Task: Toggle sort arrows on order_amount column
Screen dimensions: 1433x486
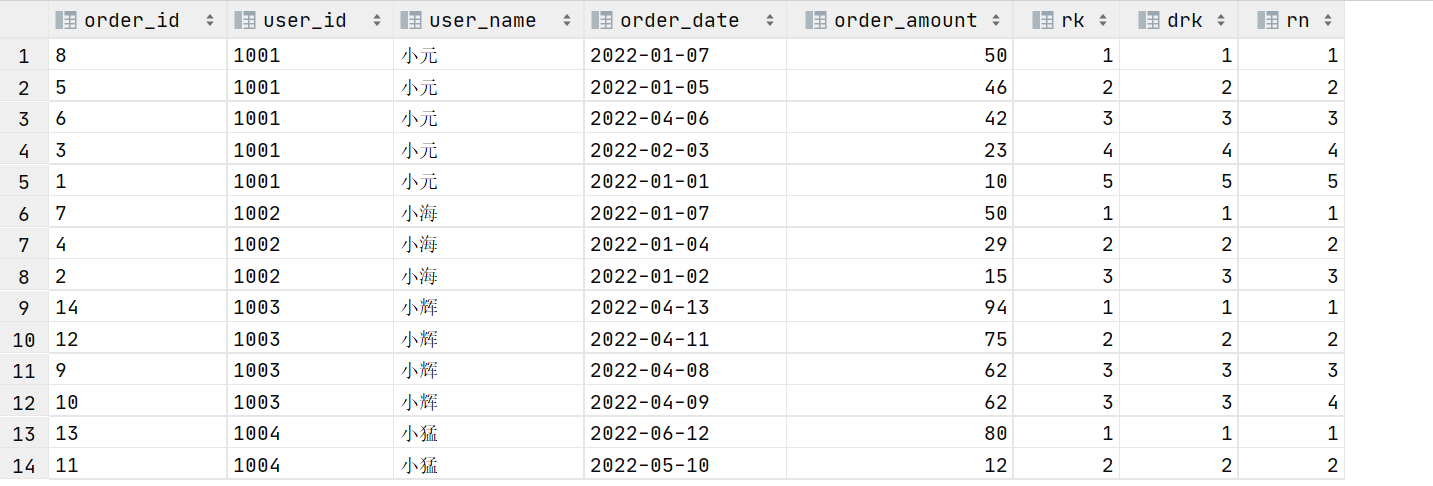Action: point(996,20)
